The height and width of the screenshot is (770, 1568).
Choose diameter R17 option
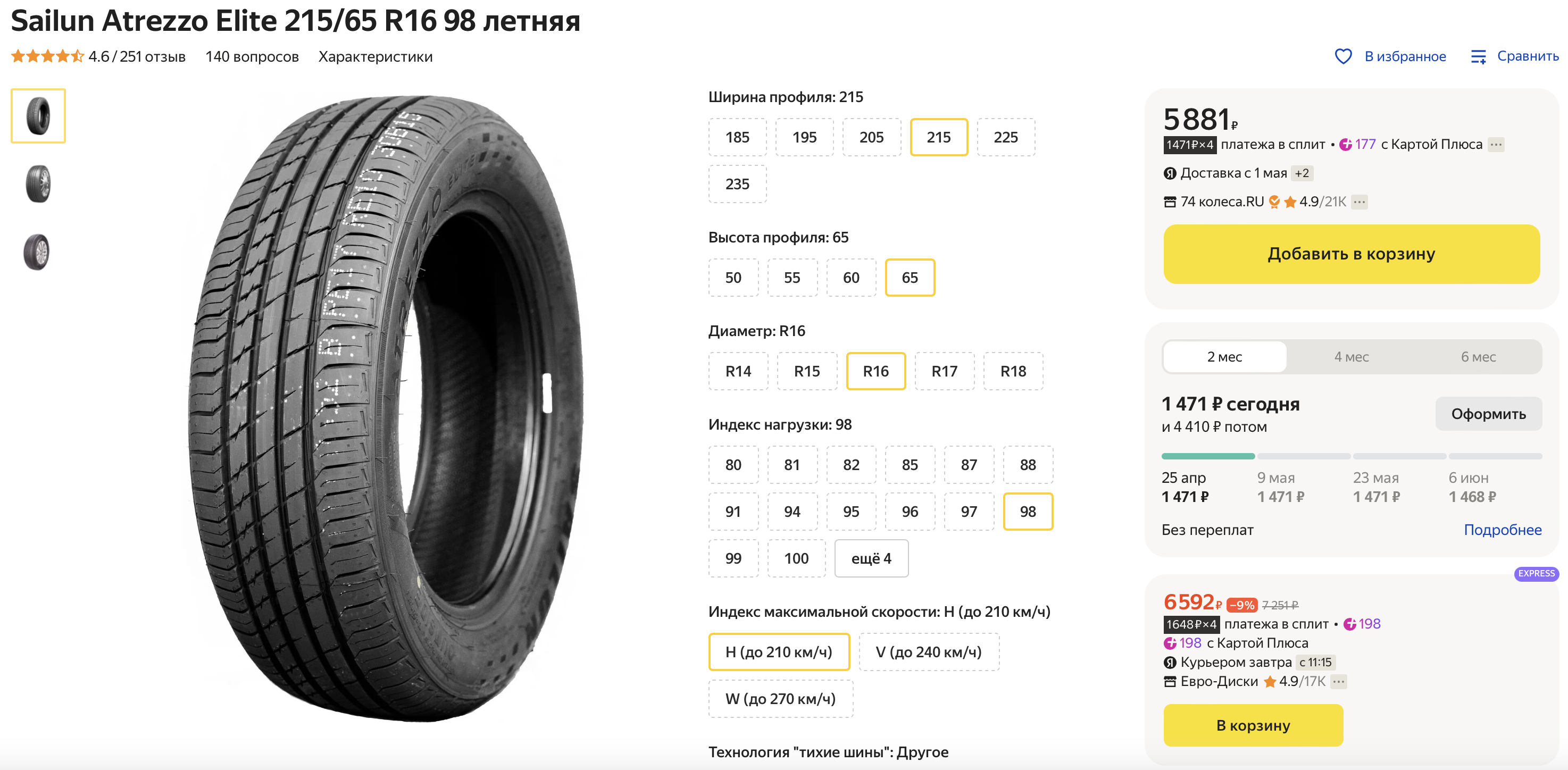[944, 371]
